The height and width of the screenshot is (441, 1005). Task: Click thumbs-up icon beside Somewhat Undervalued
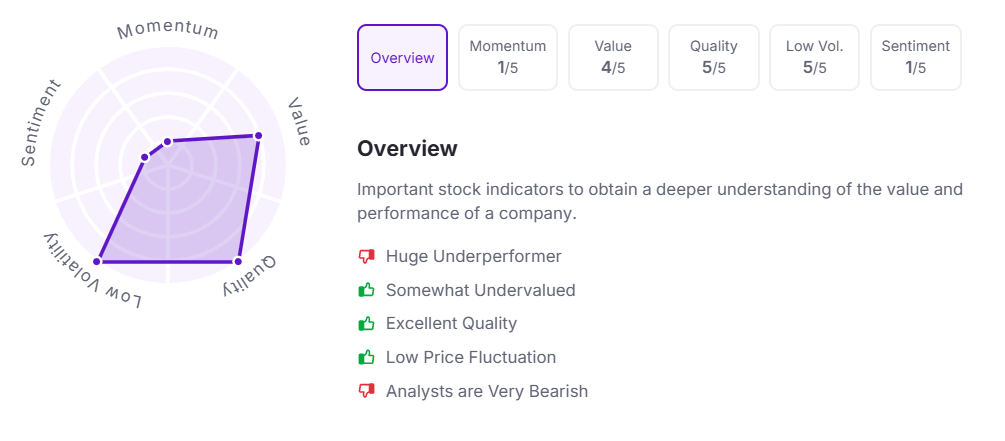[366, 291]
